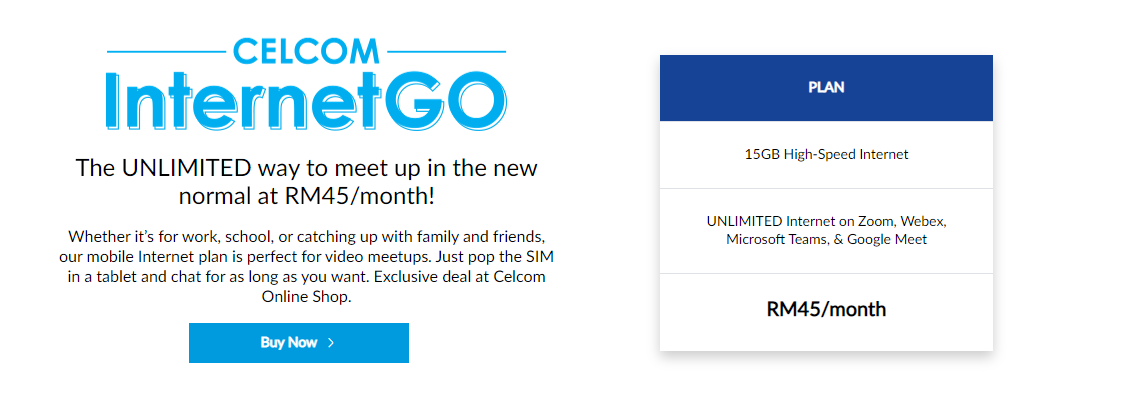This screenshot has width=1131, height=411.
Task: Click the horizontal line left of CELCOM
Action: click(x=167, y=52)
